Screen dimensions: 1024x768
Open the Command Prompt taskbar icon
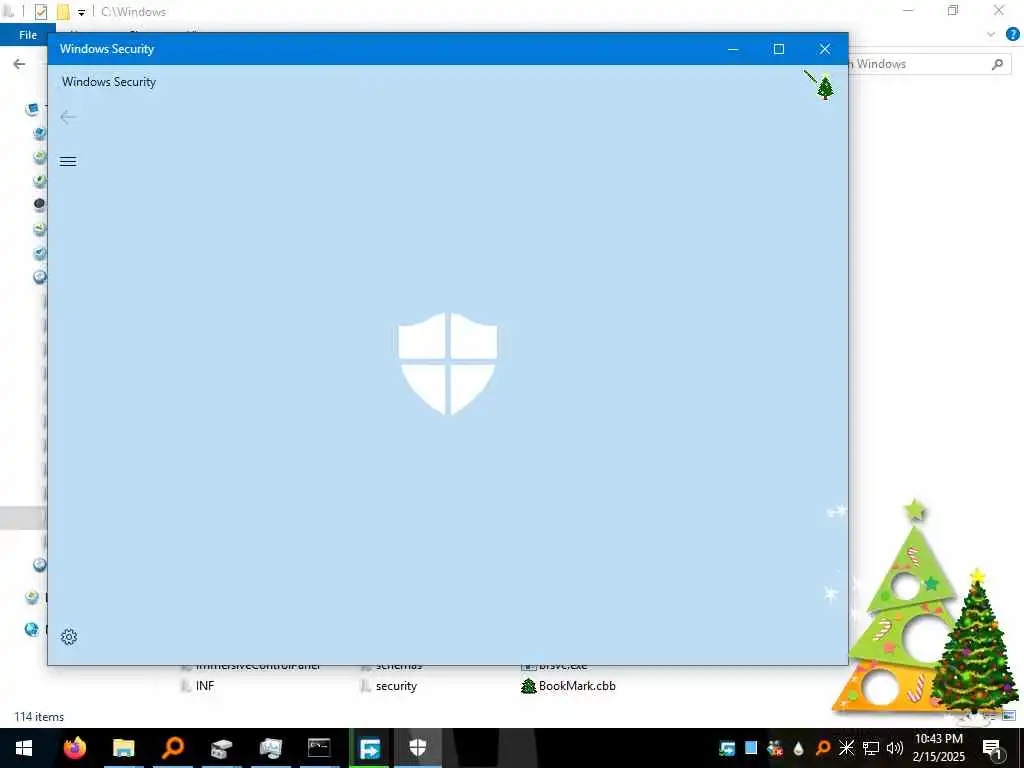pos(319,748)
